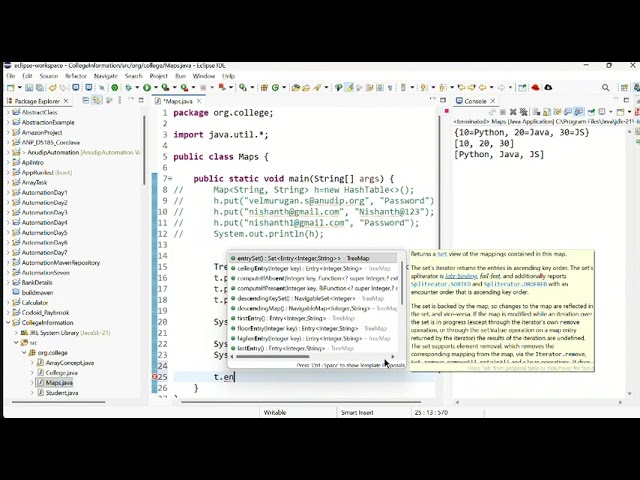Image resolution: width=640 pixels, height=480 pixels.
Task: Click the New Java Class icon
Action: click(276, 87)
